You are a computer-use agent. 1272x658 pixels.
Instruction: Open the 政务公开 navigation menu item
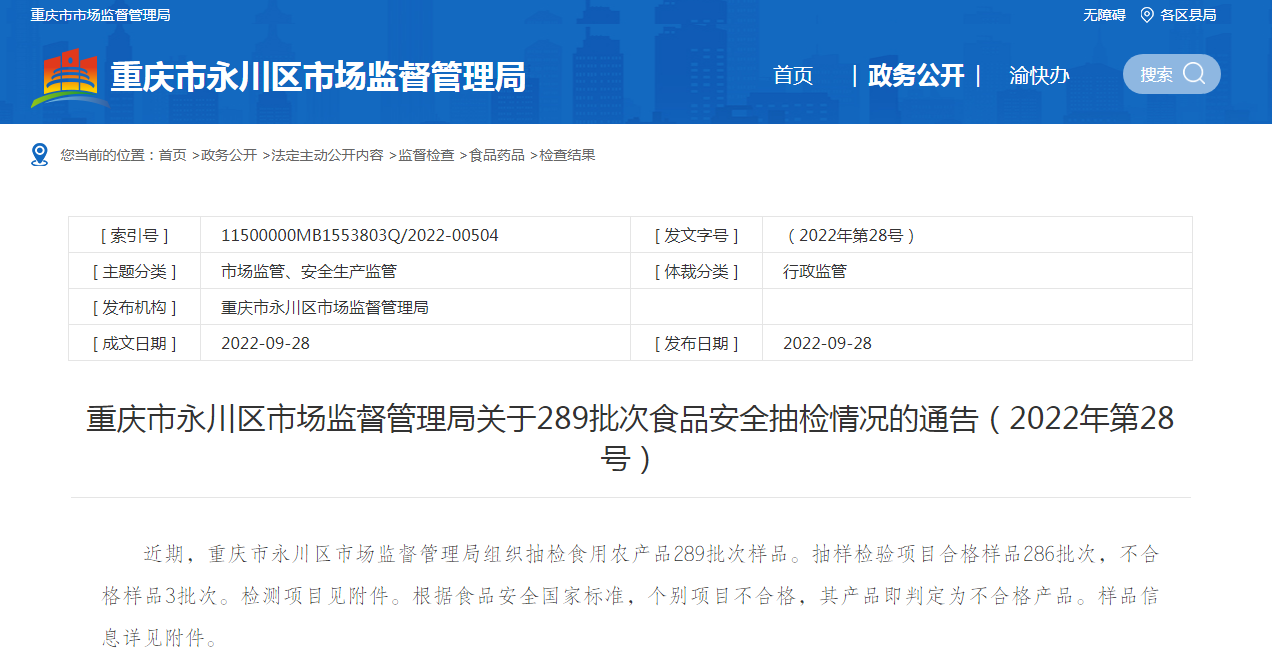(916, 75)
